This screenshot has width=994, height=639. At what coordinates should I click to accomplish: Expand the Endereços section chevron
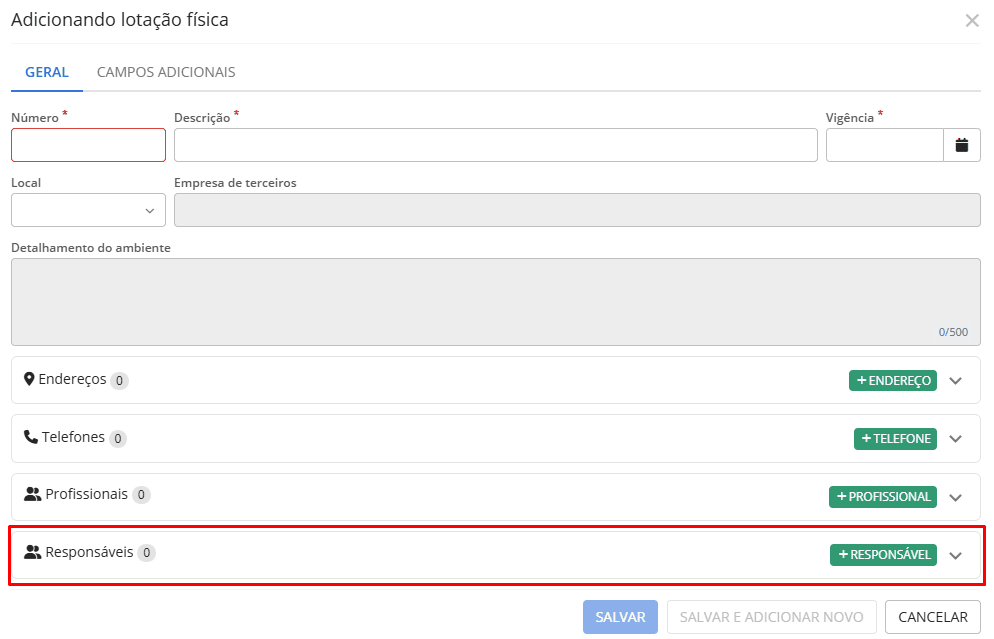pos(955,381)
